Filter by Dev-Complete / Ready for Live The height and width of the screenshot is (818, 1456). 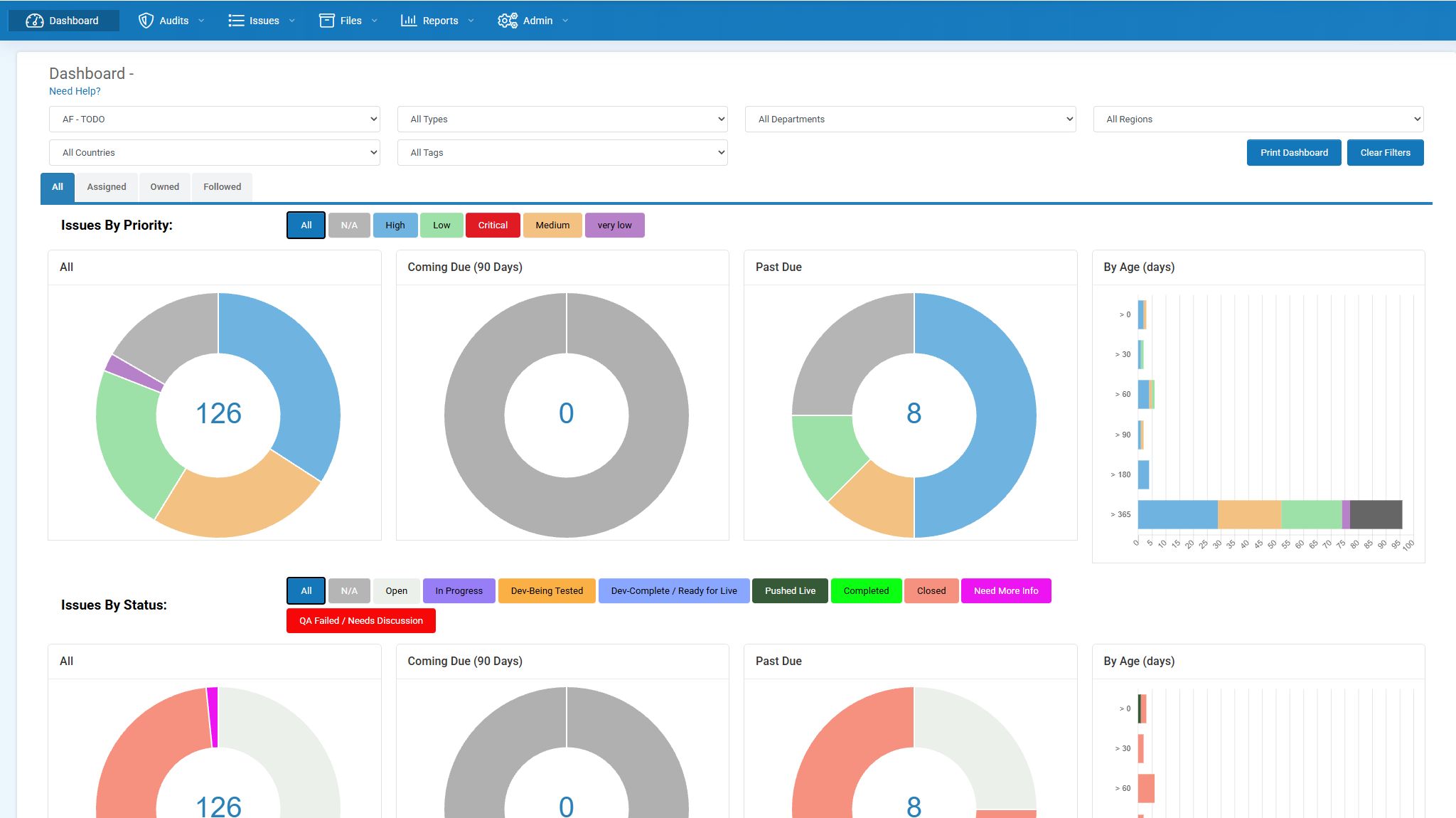[674, 591]
